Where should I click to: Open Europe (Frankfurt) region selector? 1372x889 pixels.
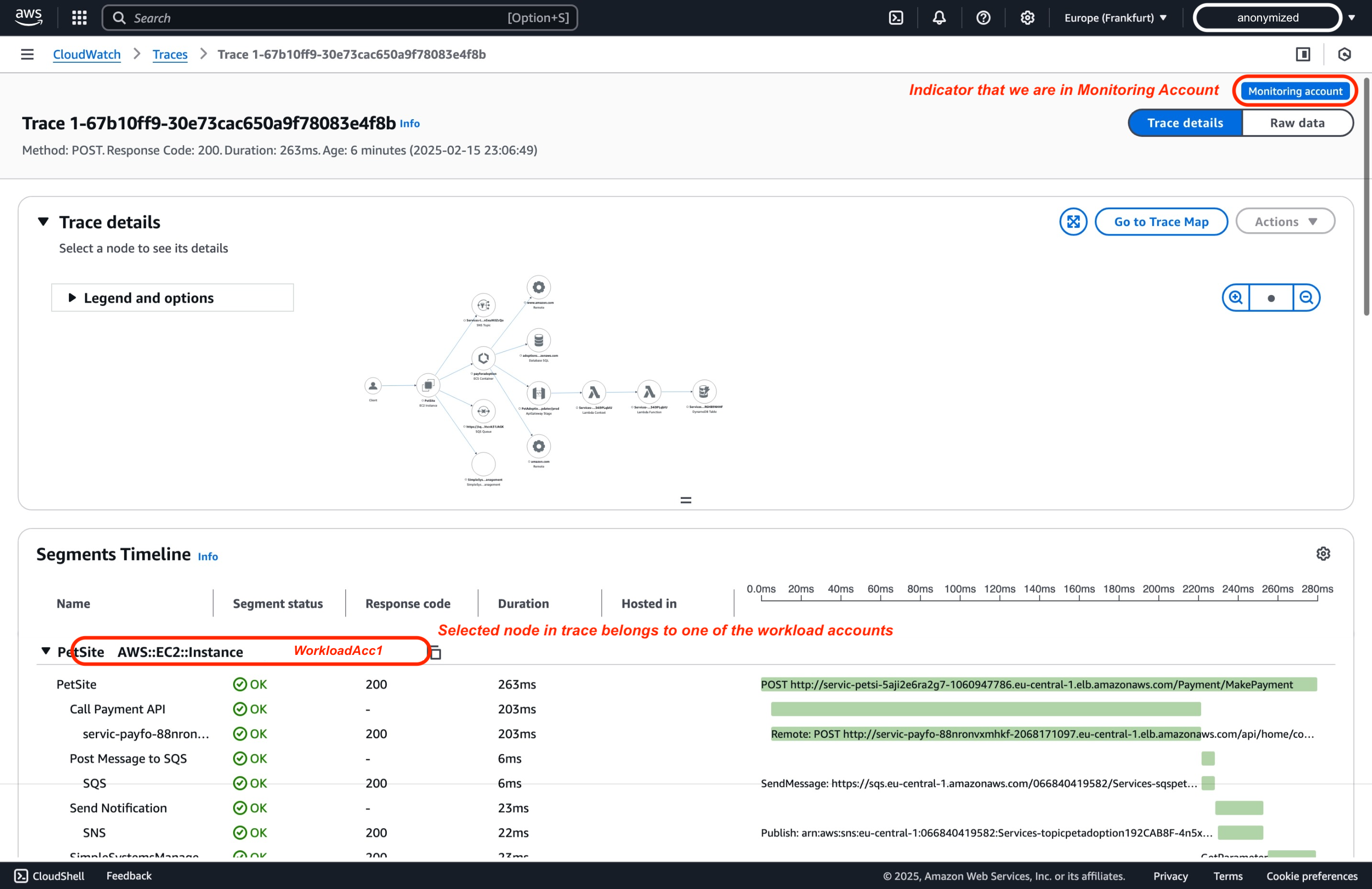point(1115,18)
